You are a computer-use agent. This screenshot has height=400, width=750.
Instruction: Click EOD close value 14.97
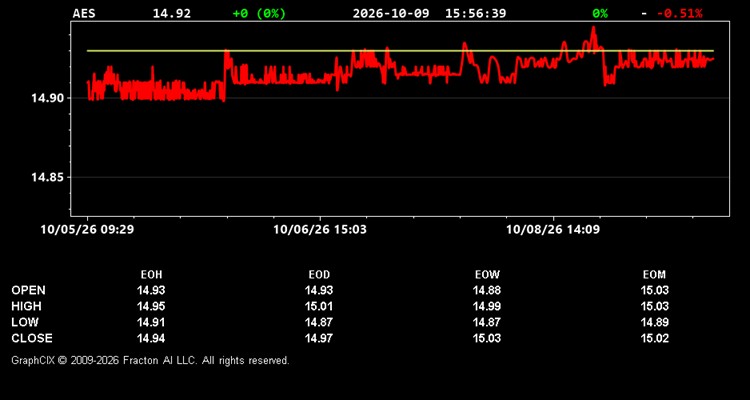coord(319,338)
